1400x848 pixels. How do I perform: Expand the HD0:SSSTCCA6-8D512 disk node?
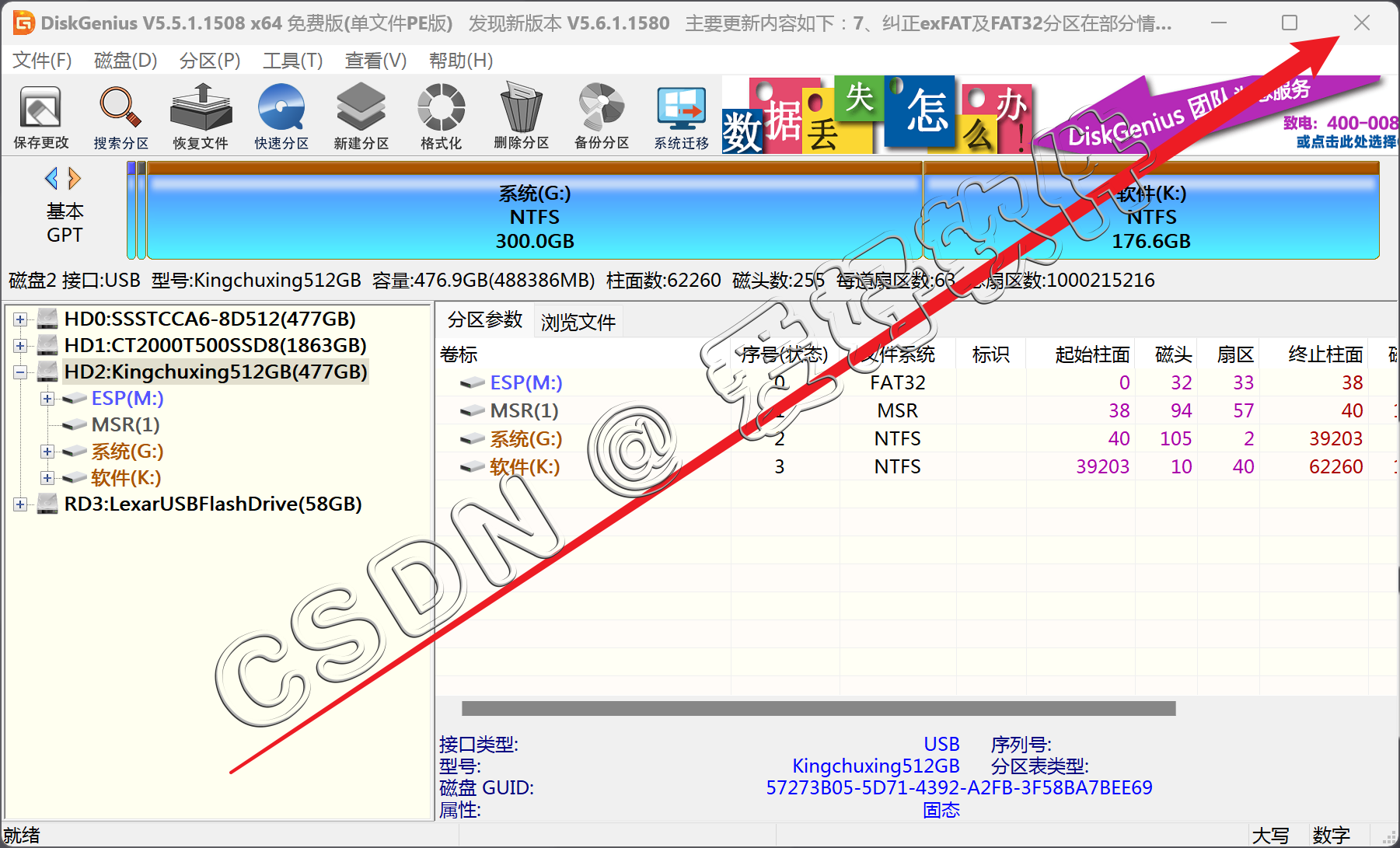(20, 319)
